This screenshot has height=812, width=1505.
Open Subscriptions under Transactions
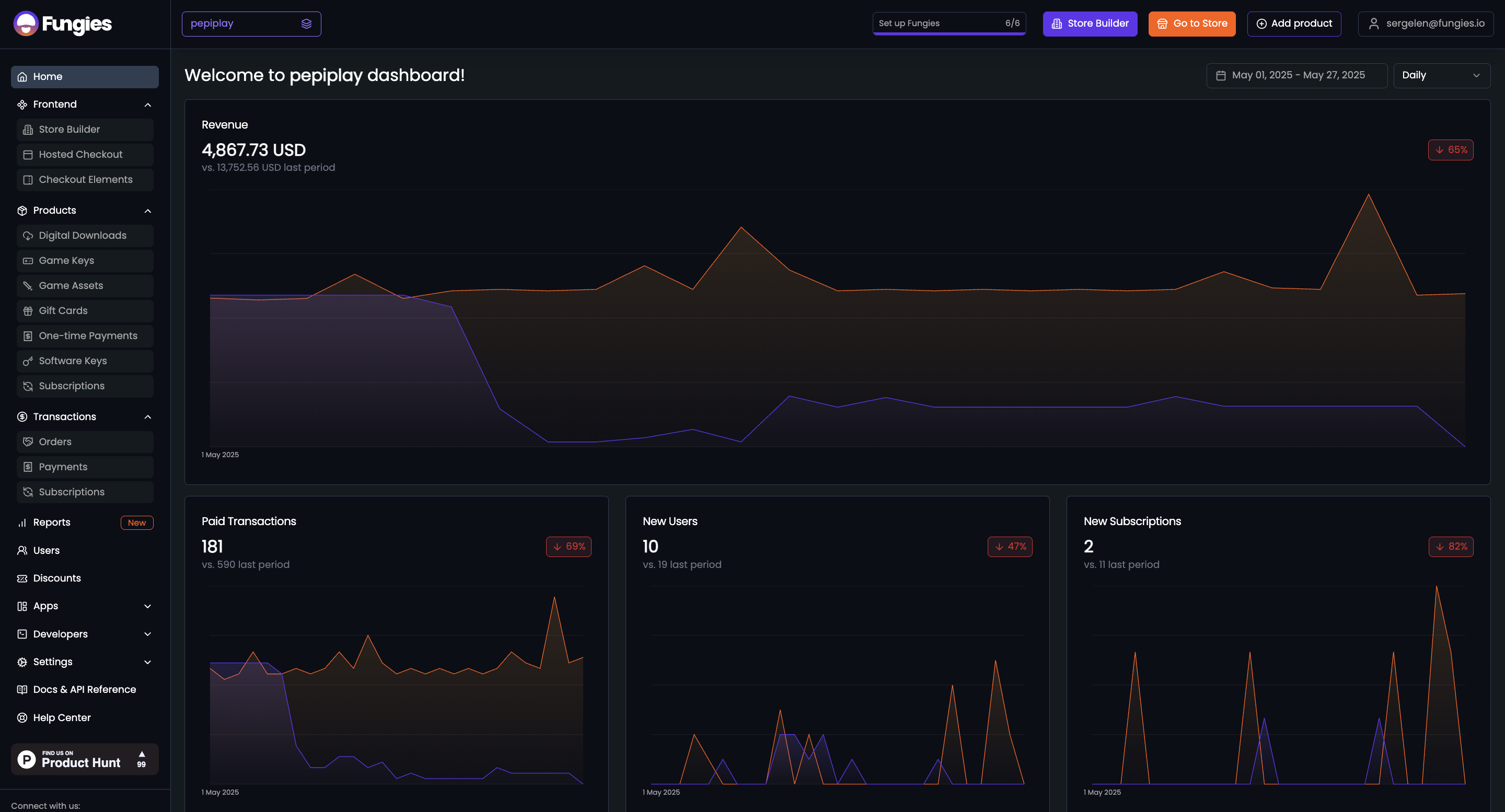[x=85, y=492]
